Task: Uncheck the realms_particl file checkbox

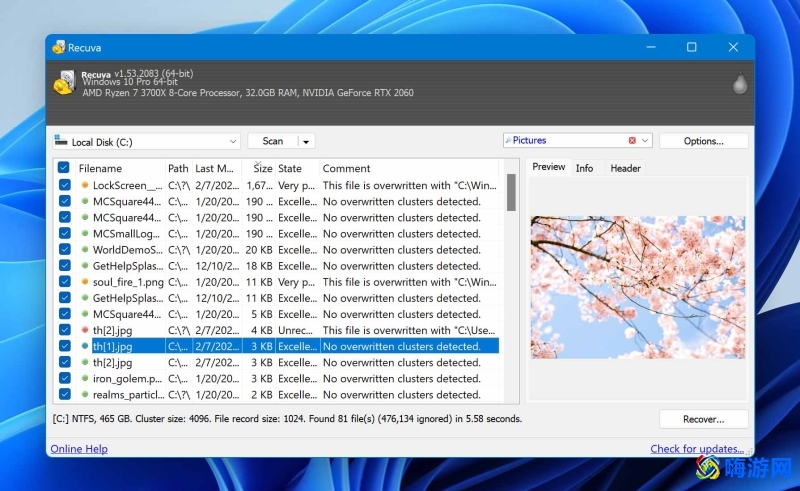Action: point(65,394)
